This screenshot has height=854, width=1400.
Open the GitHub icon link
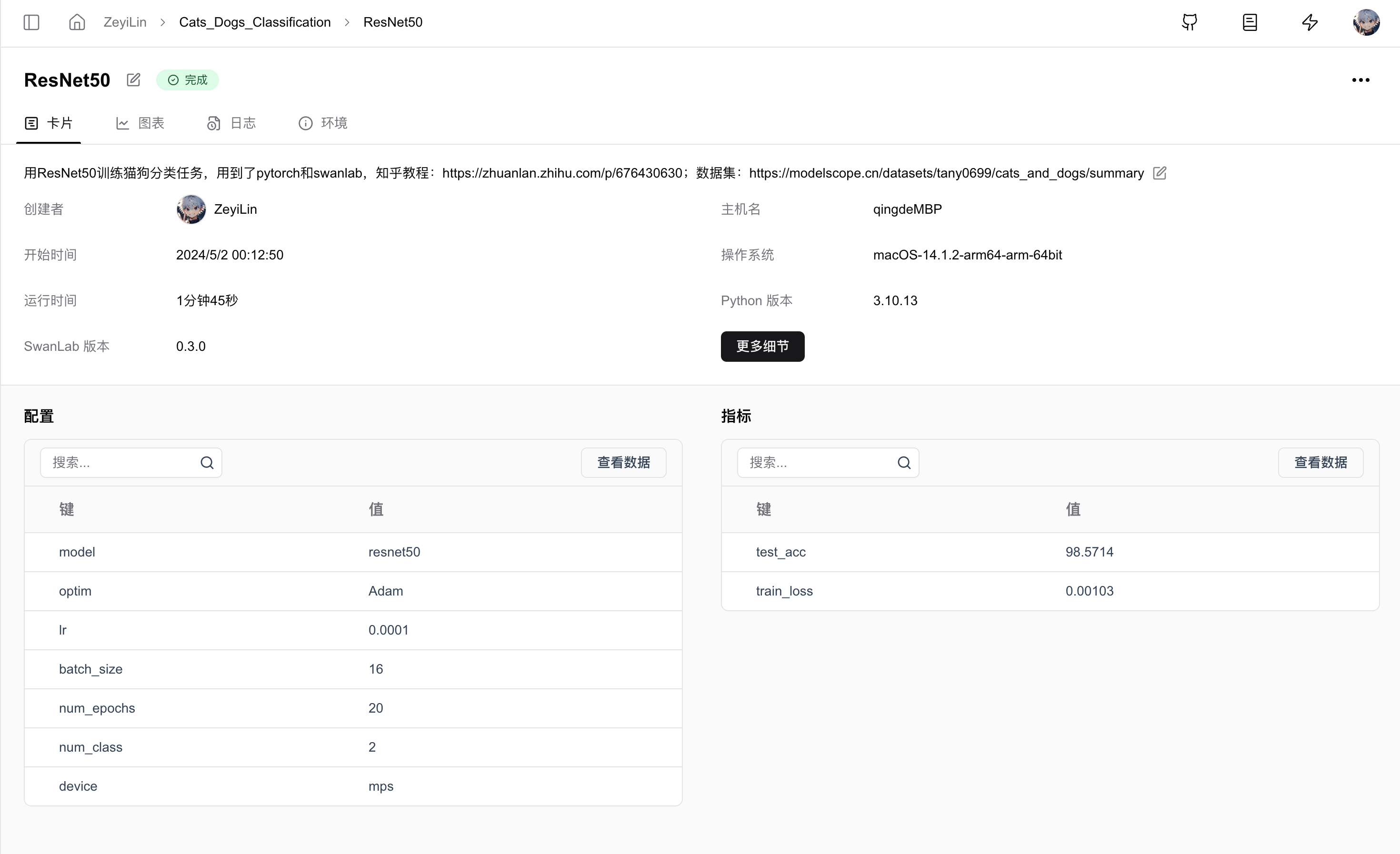coord(1189,22)
